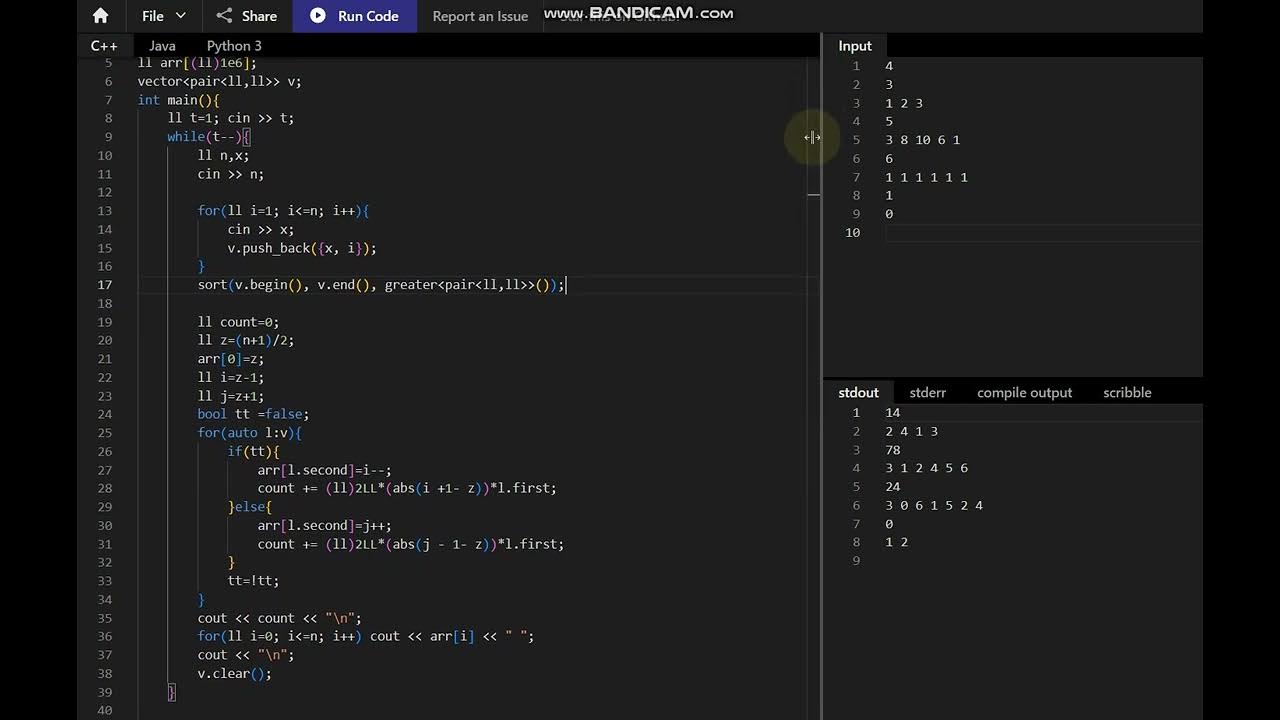Click the 'cin >> n;' code line
The image size is (1280, 720).
pyautogui.click(x=231, y=174)
